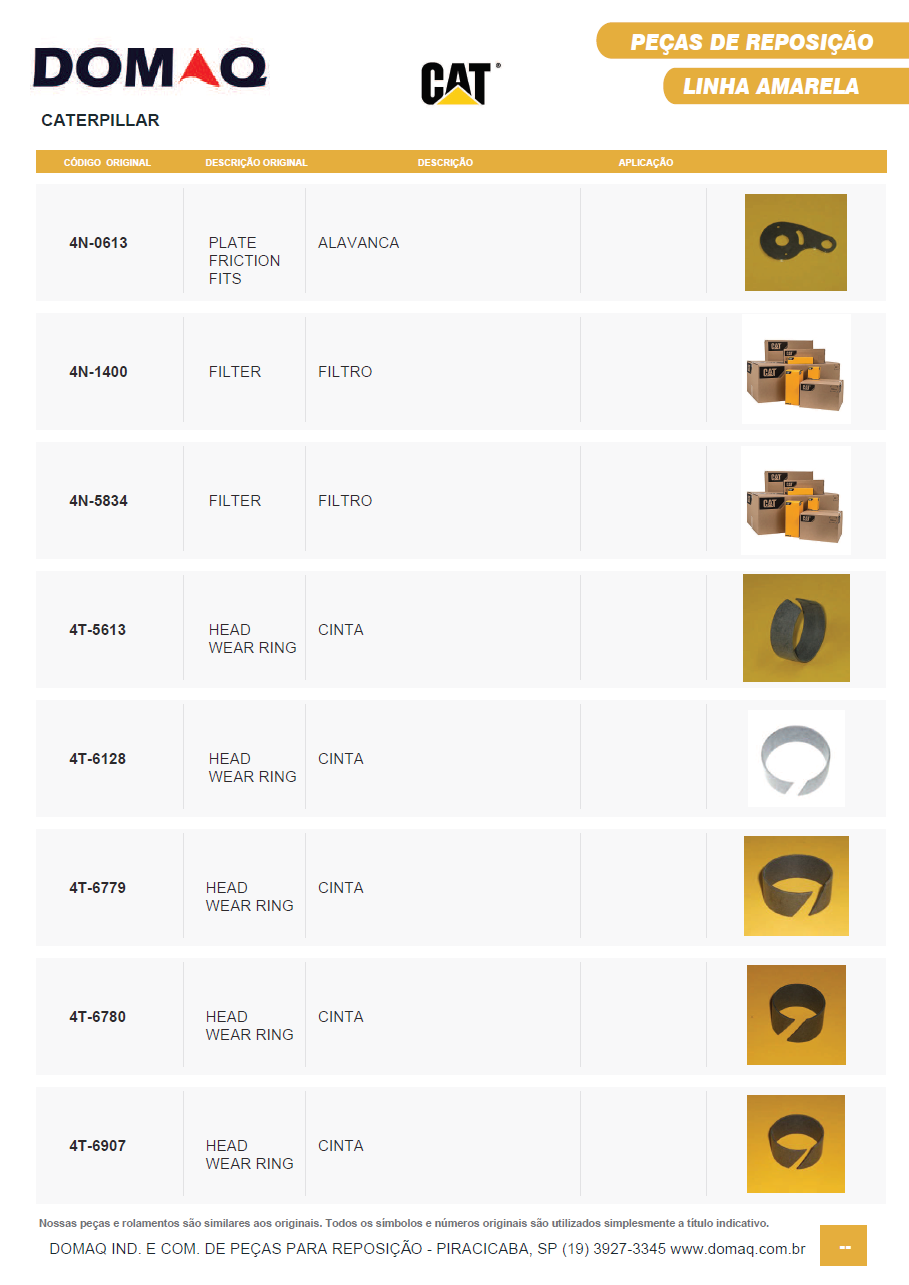The height and width of the screenshot is (1285, 909).
Task: Click the CATERPILLAR heading text
Action: point(100,121)
